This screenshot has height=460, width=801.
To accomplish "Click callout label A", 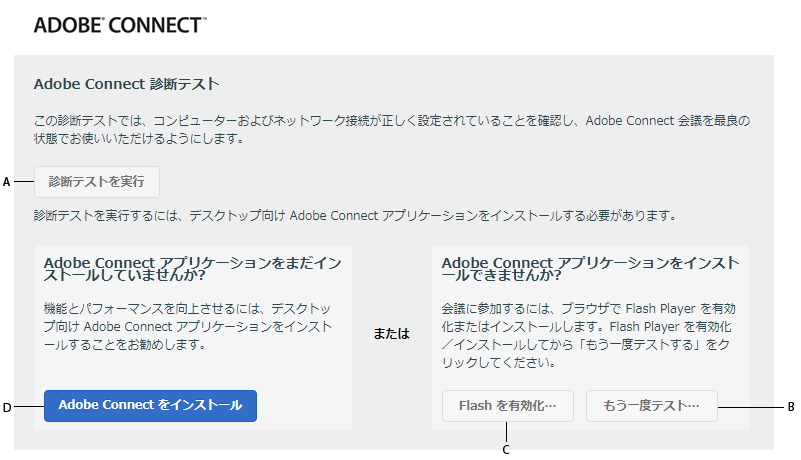I will (6, 182).
